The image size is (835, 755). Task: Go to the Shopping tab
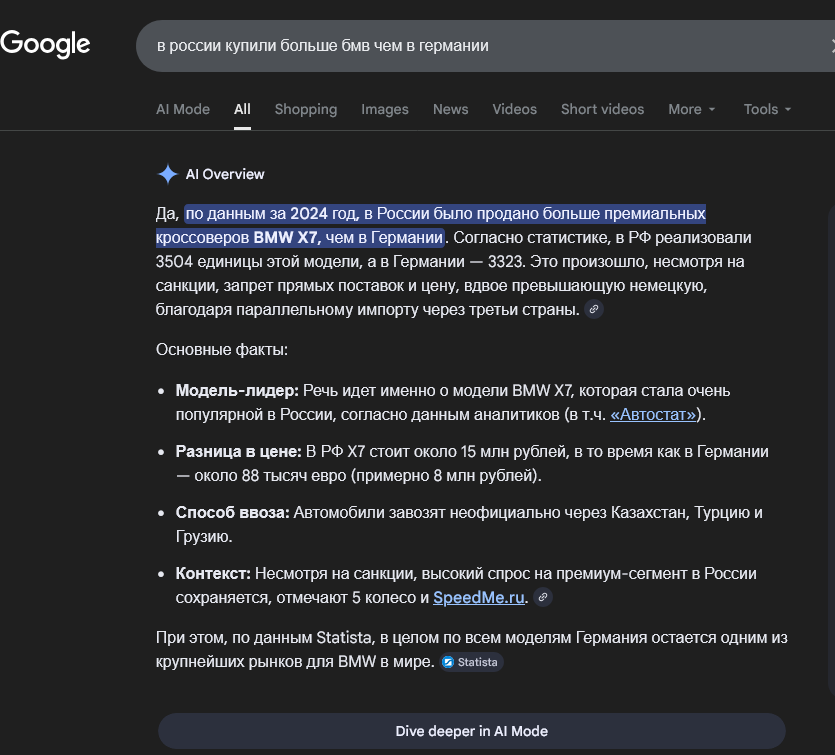pos(306,109)
